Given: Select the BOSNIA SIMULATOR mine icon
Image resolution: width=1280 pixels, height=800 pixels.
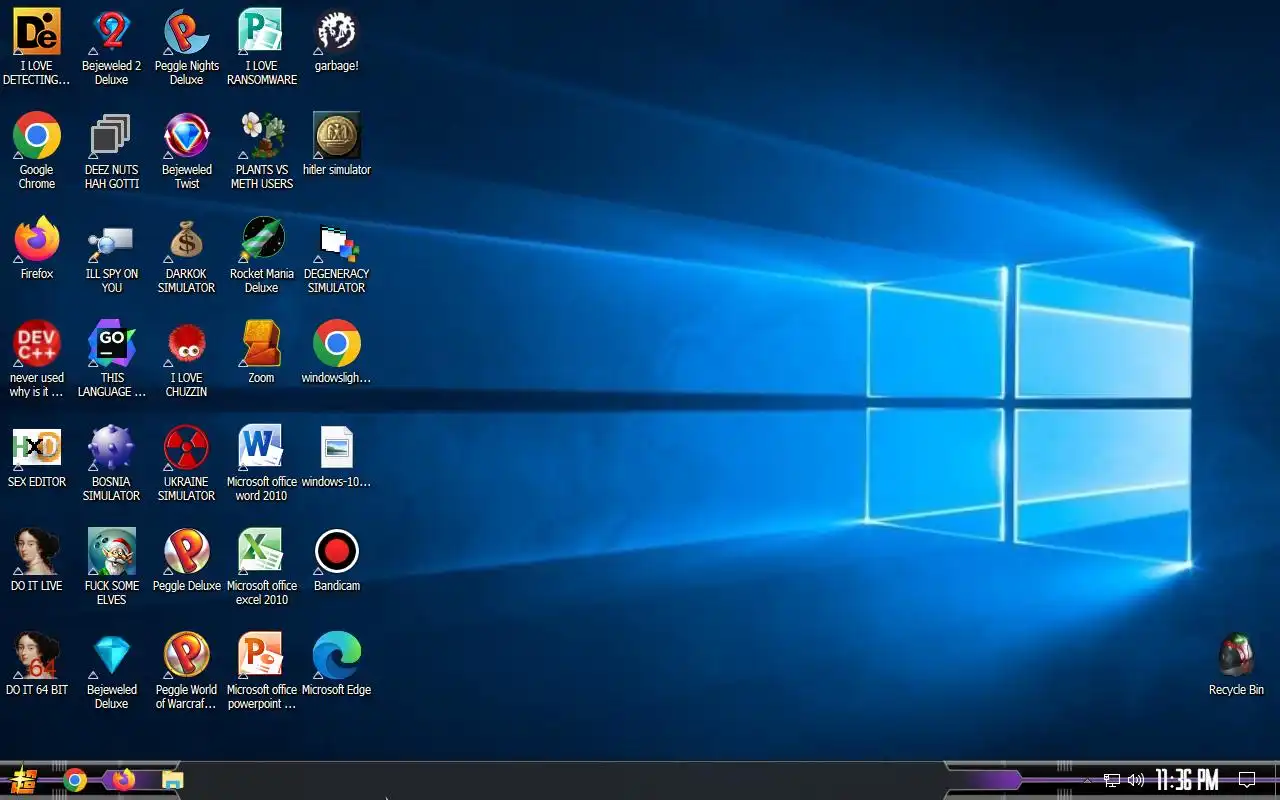Looking at the screenshot, I should (112, 463).
